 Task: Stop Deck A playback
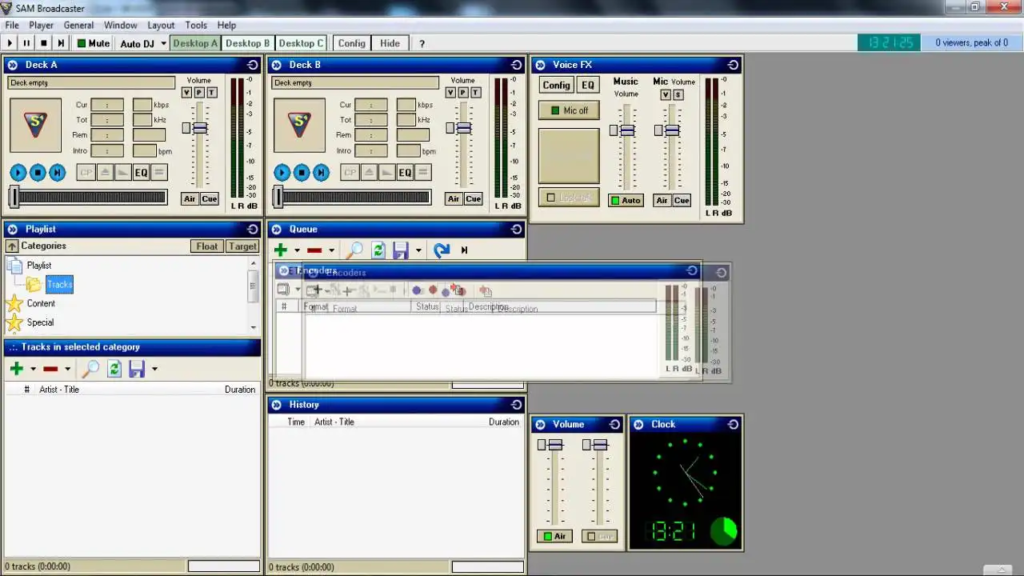pyautogui.click(x=38, y=172)
